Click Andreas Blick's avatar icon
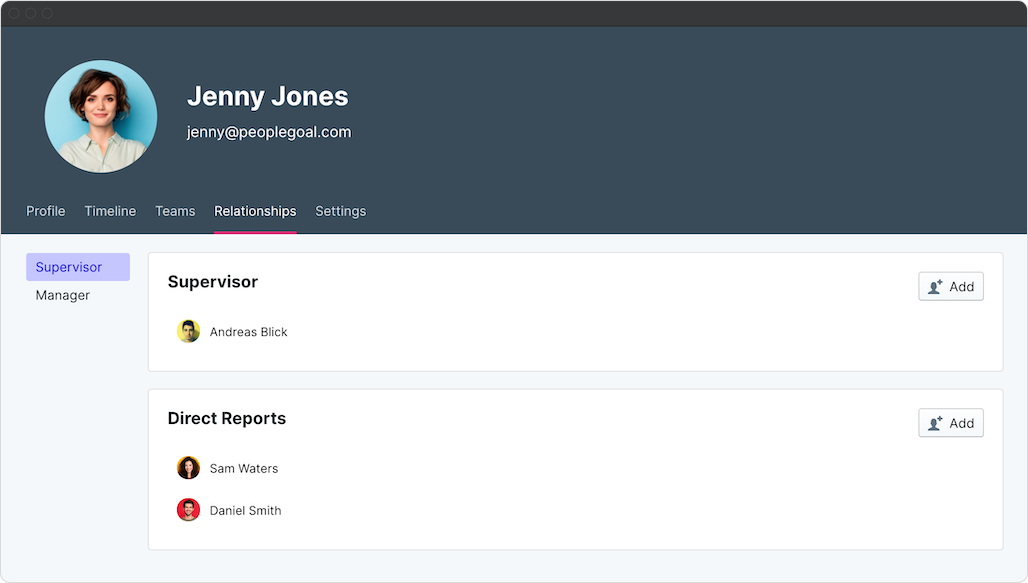The width and height of the screenshot is (1028, 583). [x=188, y=332]
